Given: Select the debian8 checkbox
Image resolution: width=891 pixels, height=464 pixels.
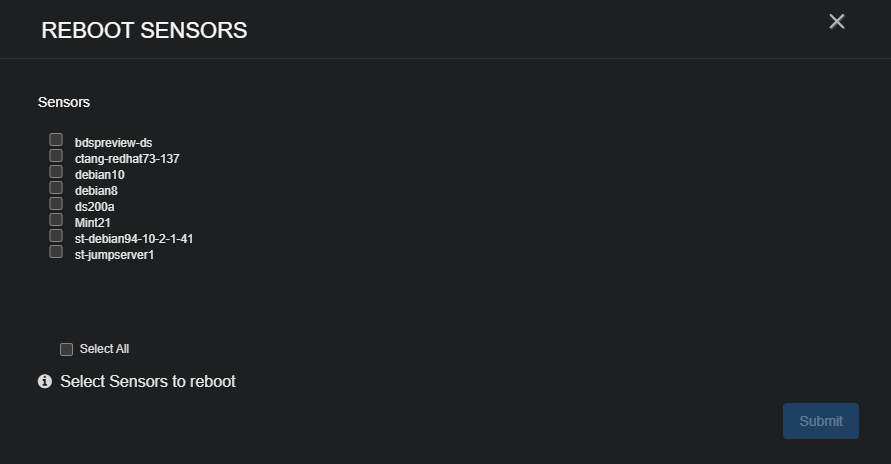Looking at the screenshot, I should point(56,187).
